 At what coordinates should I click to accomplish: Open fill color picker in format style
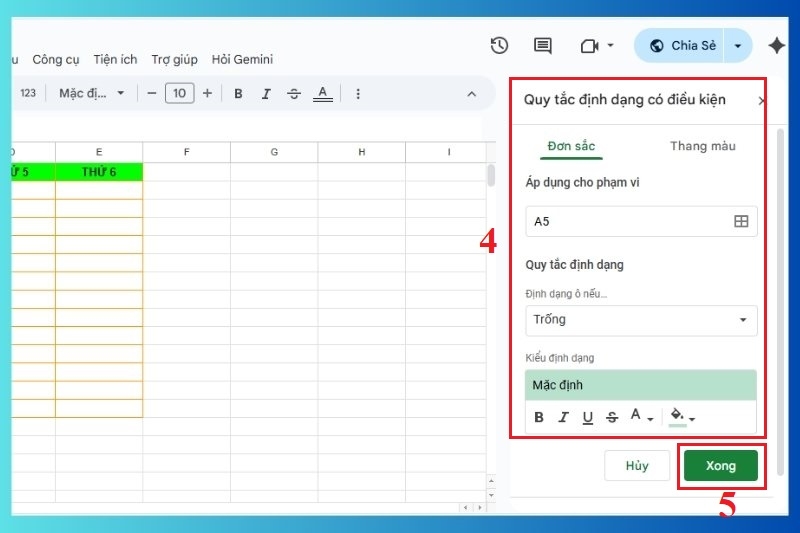[682, 417]
